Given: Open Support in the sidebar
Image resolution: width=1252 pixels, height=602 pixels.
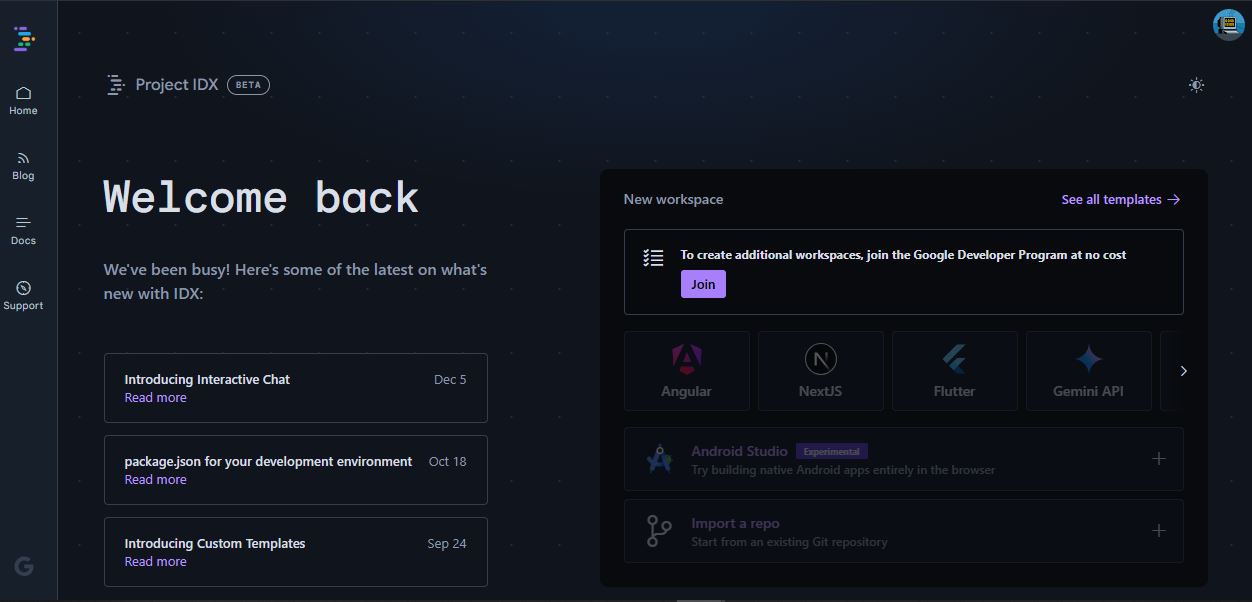Looking at the screenshot, I should click(x=23, y=296).
